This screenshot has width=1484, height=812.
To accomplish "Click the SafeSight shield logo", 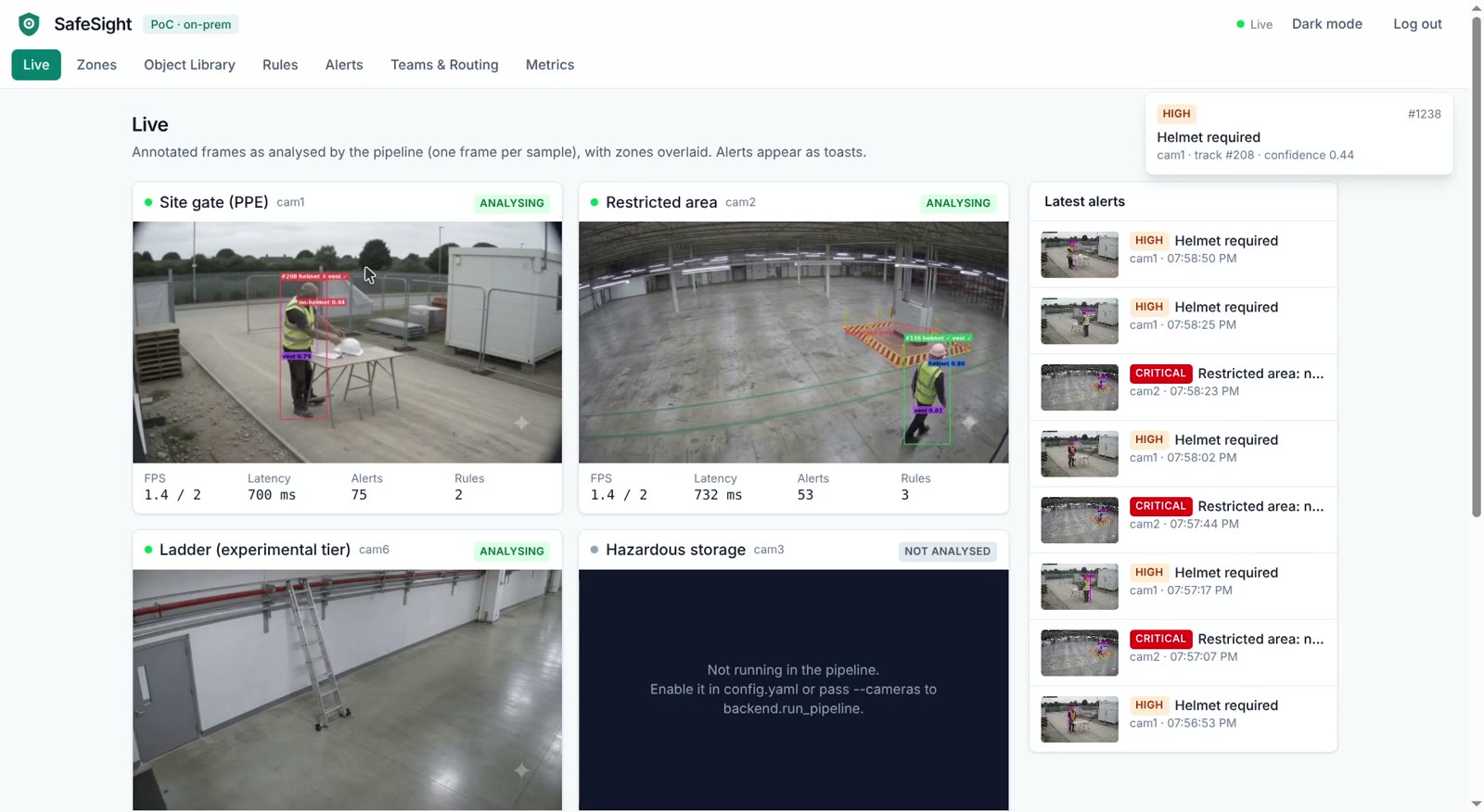I will (29, 24).
